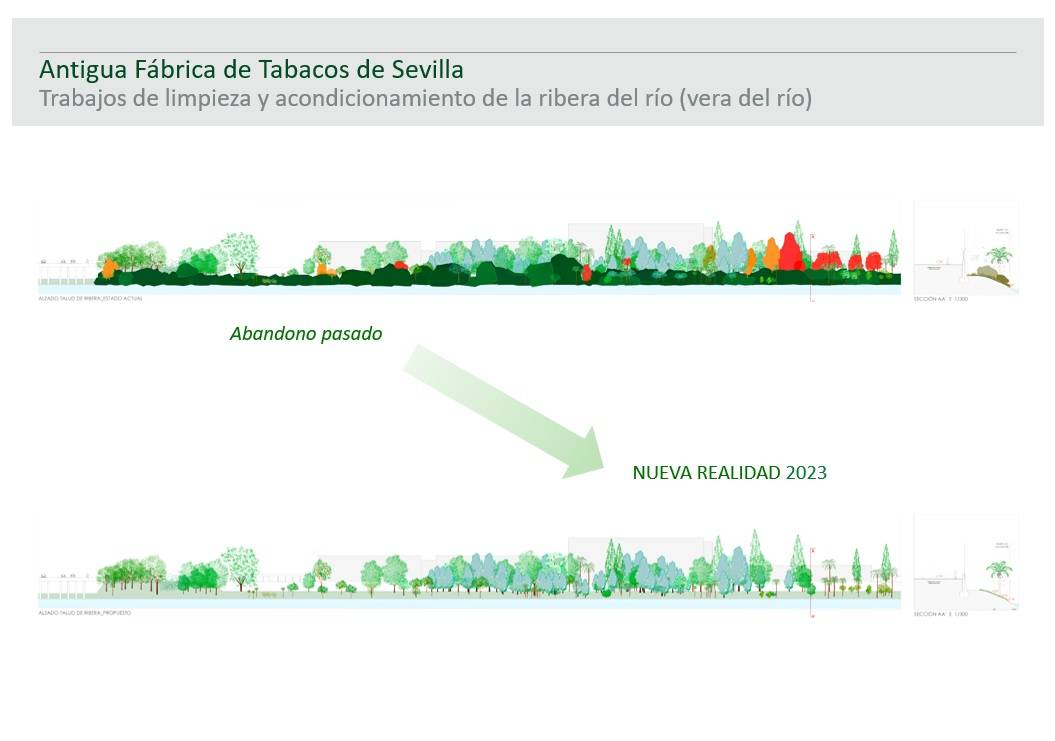Image resolution: width=1055 pixels, height=741 pixels.
Task: Click the 'Abandono pasado' text label
Action: click(306, 334)
